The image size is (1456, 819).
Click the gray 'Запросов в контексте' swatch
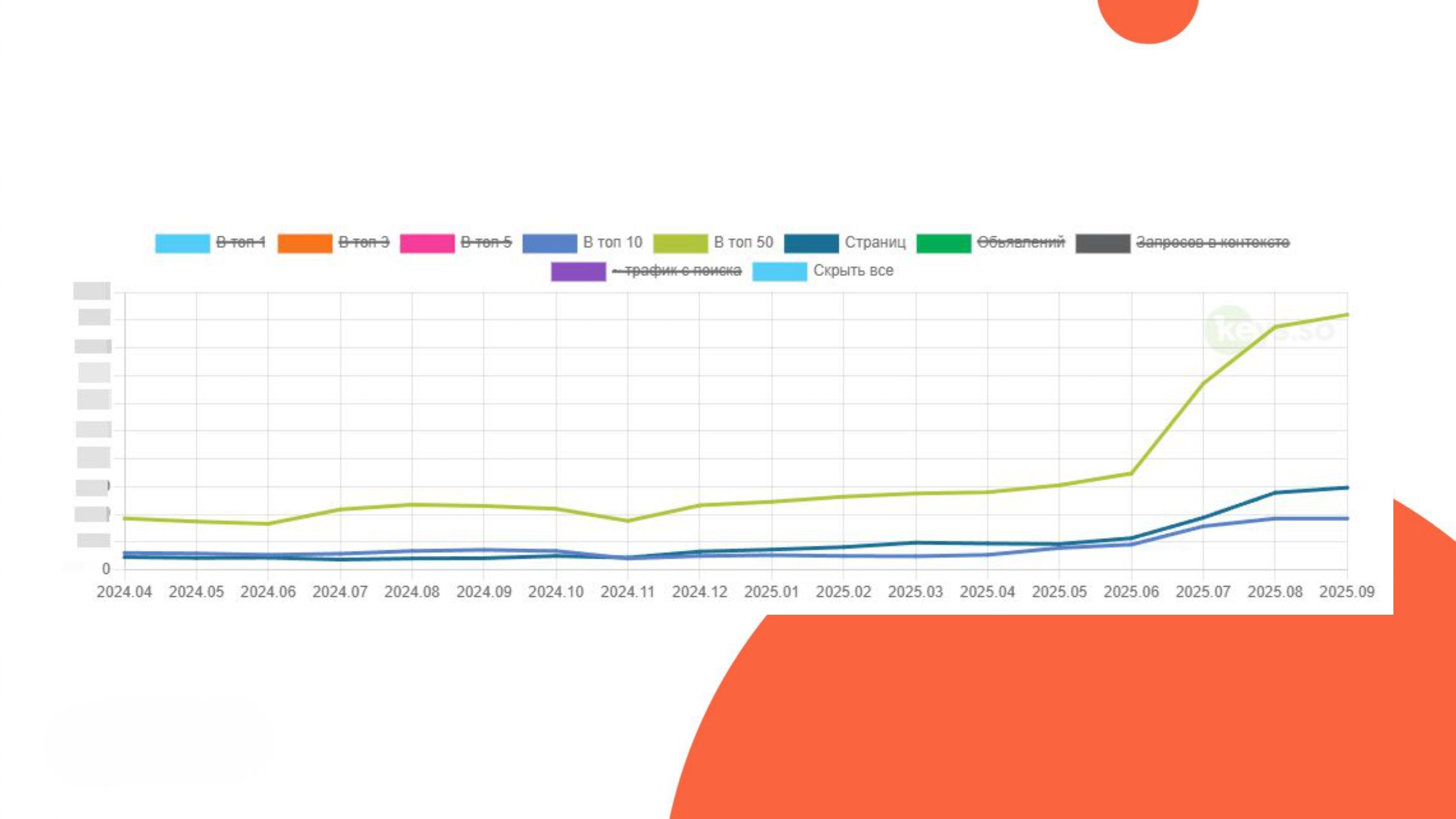(x=1103, y=243)
